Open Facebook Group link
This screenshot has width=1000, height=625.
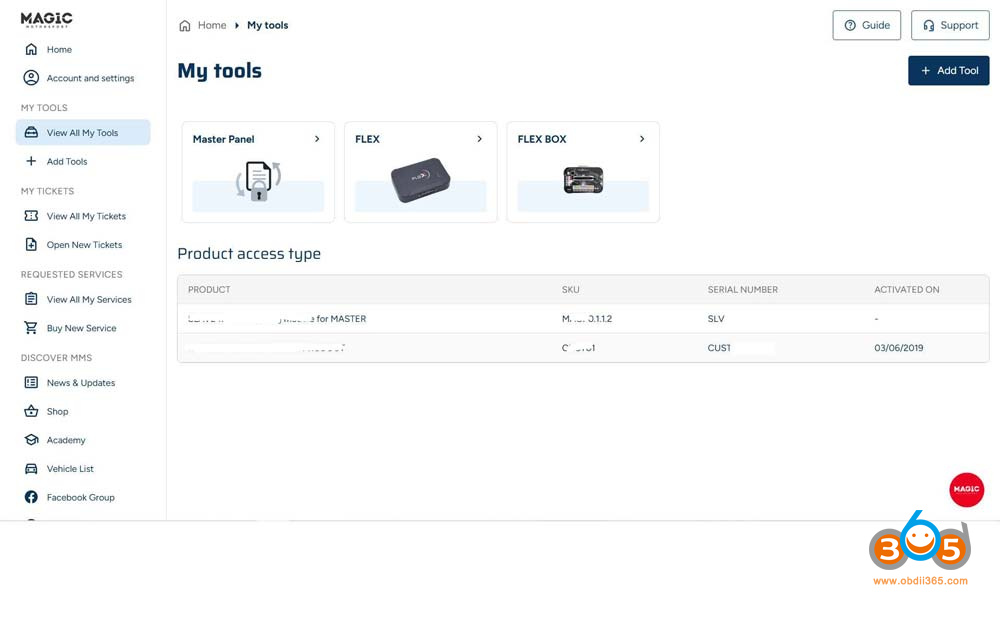(83, 497)
